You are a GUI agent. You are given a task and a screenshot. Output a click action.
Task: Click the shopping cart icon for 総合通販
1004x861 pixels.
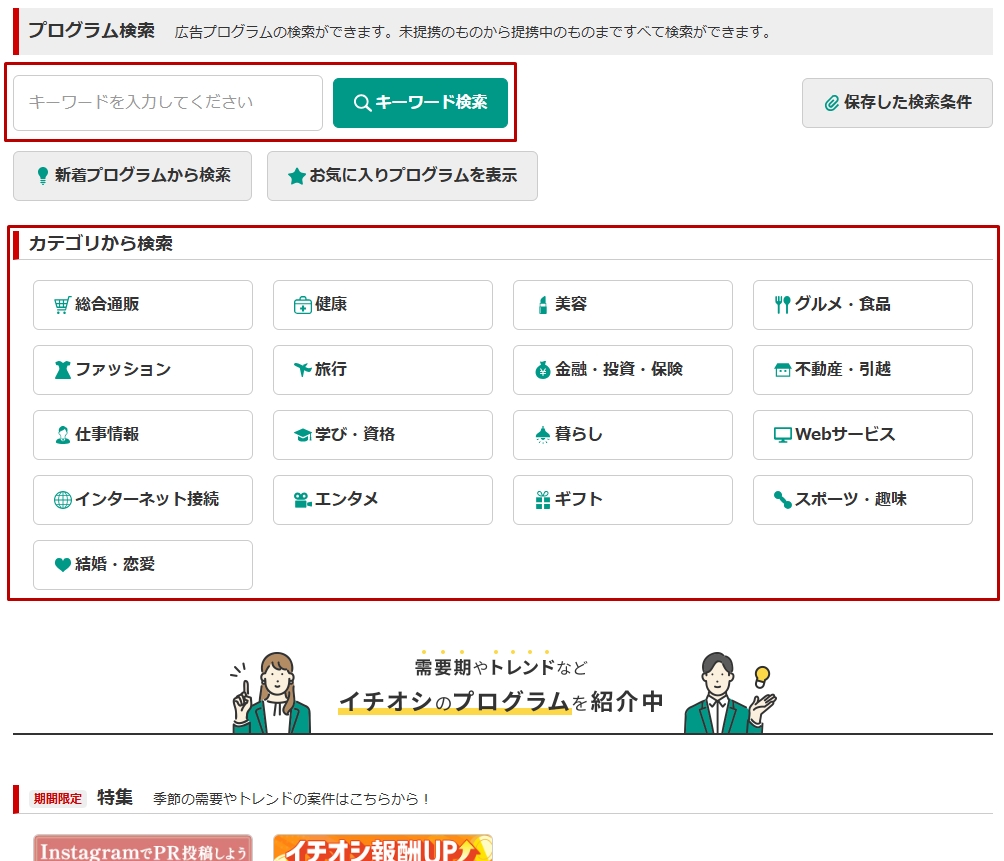[62, 305]
